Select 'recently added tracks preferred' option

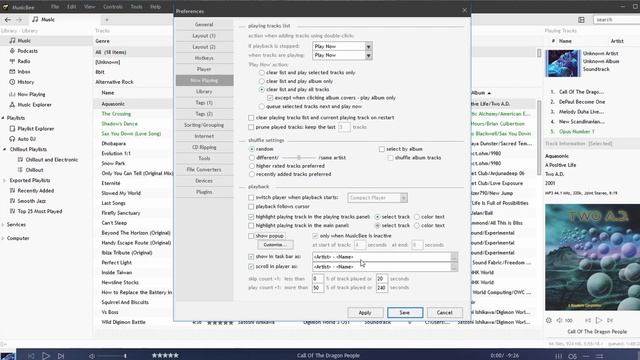pyautogui.click(x=252, y=174)
